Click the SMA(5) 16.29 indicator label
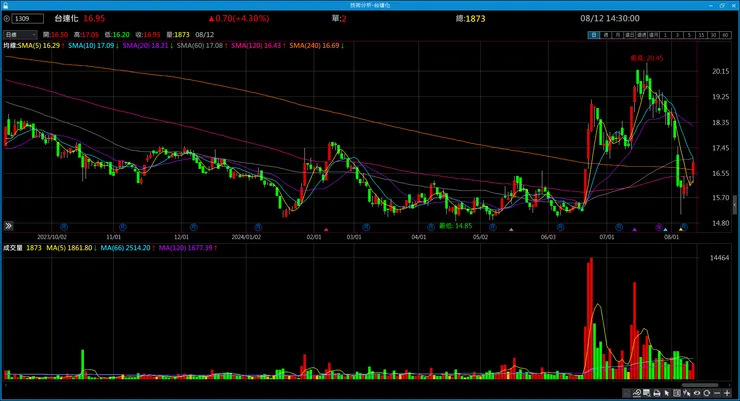This screenshot has height=401, width=740. (x=39, y=45)
